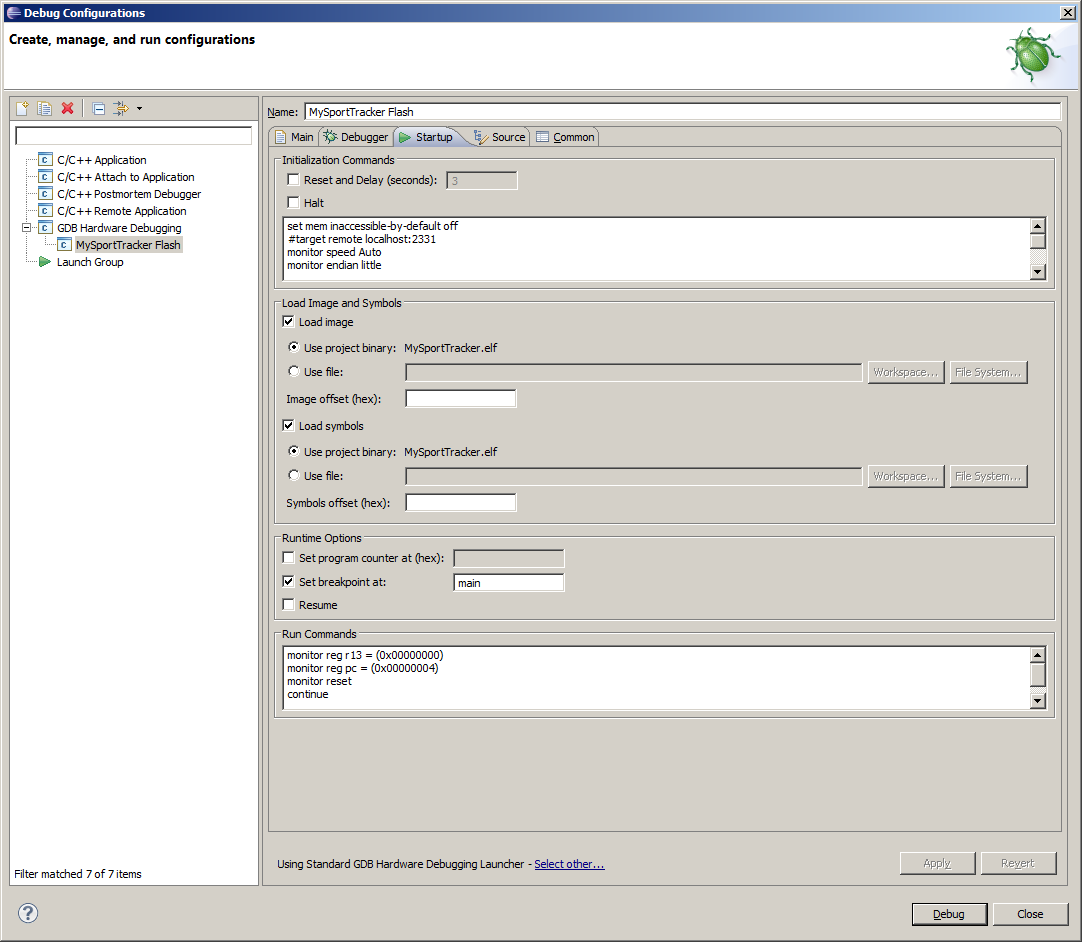The image size is (1082, 942).
Task: Click the Collapse All icon
Action: [99, 108]
